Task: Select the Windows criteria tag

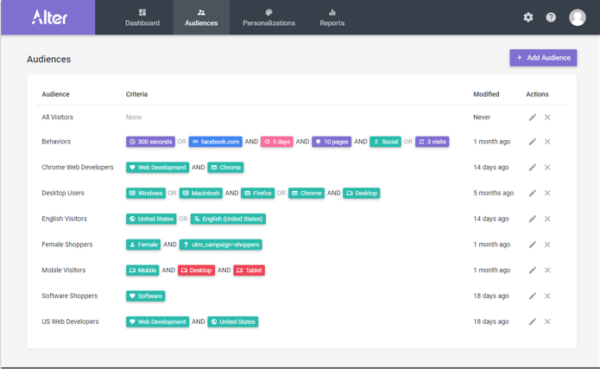Action: coord(146,193)
